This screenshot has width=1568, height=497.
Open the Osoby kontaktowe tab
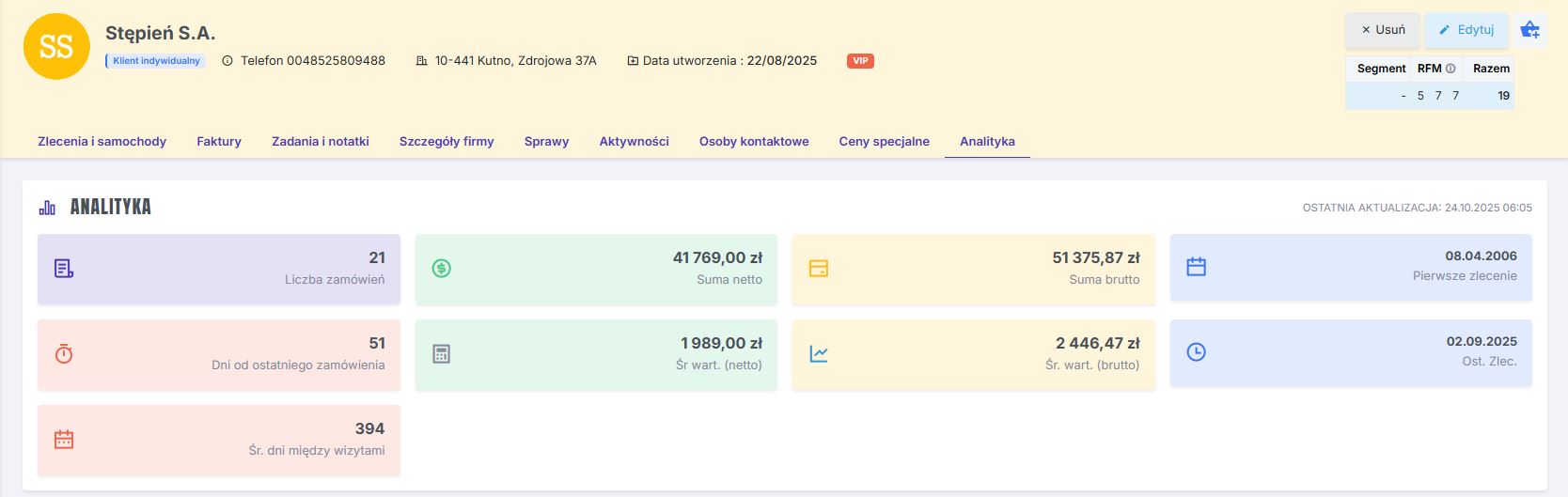(x=754, y=142)
